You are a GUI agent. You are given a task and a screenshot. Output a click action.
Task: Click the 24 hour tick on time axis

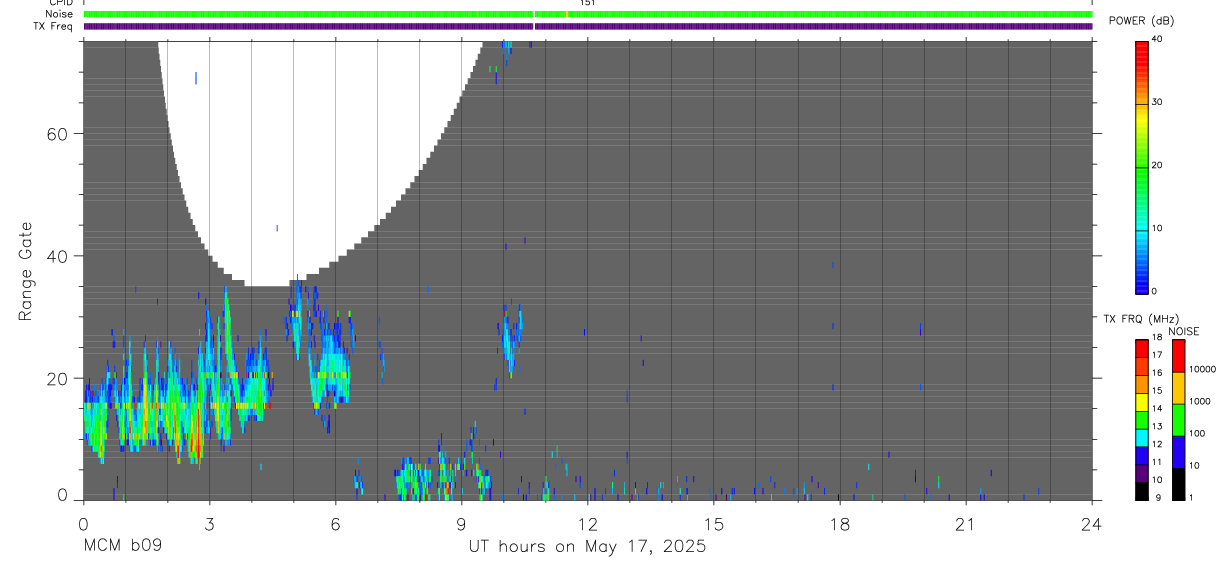point(1092,524)
